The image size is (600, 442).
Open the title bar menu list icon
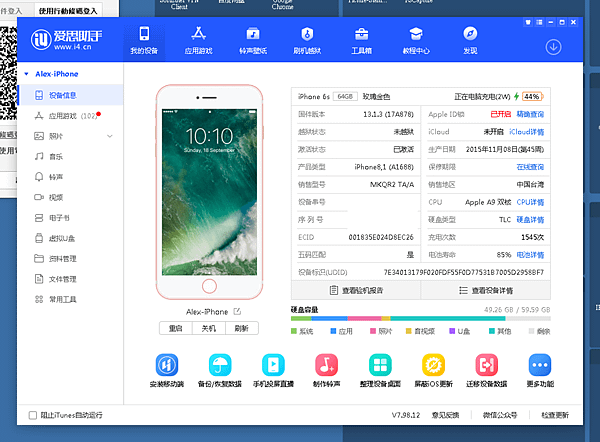point(539,22)
